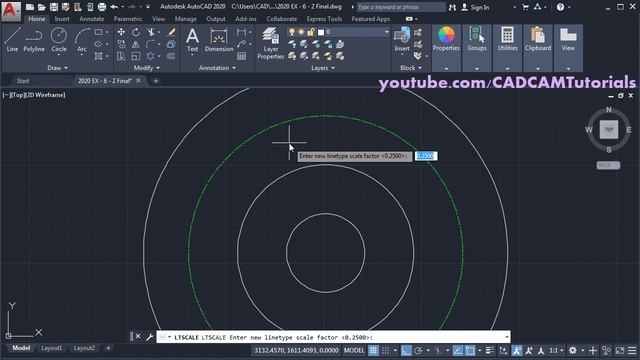Toggle snap mode in status bar
640x360 pixels.
[385, 350]
